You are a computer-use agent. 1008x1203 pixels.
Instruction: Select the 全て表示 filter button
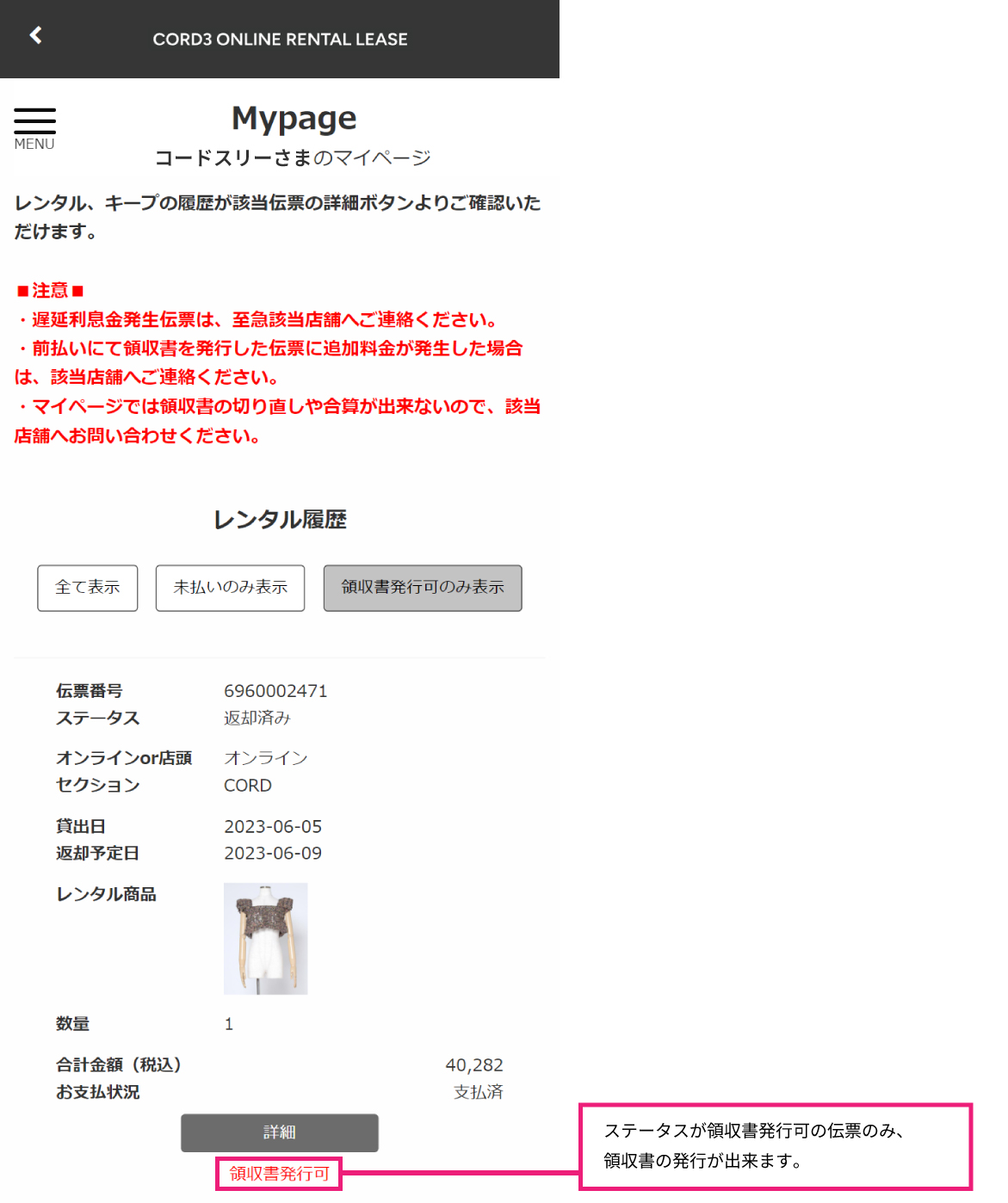click(x=88, y=588)
